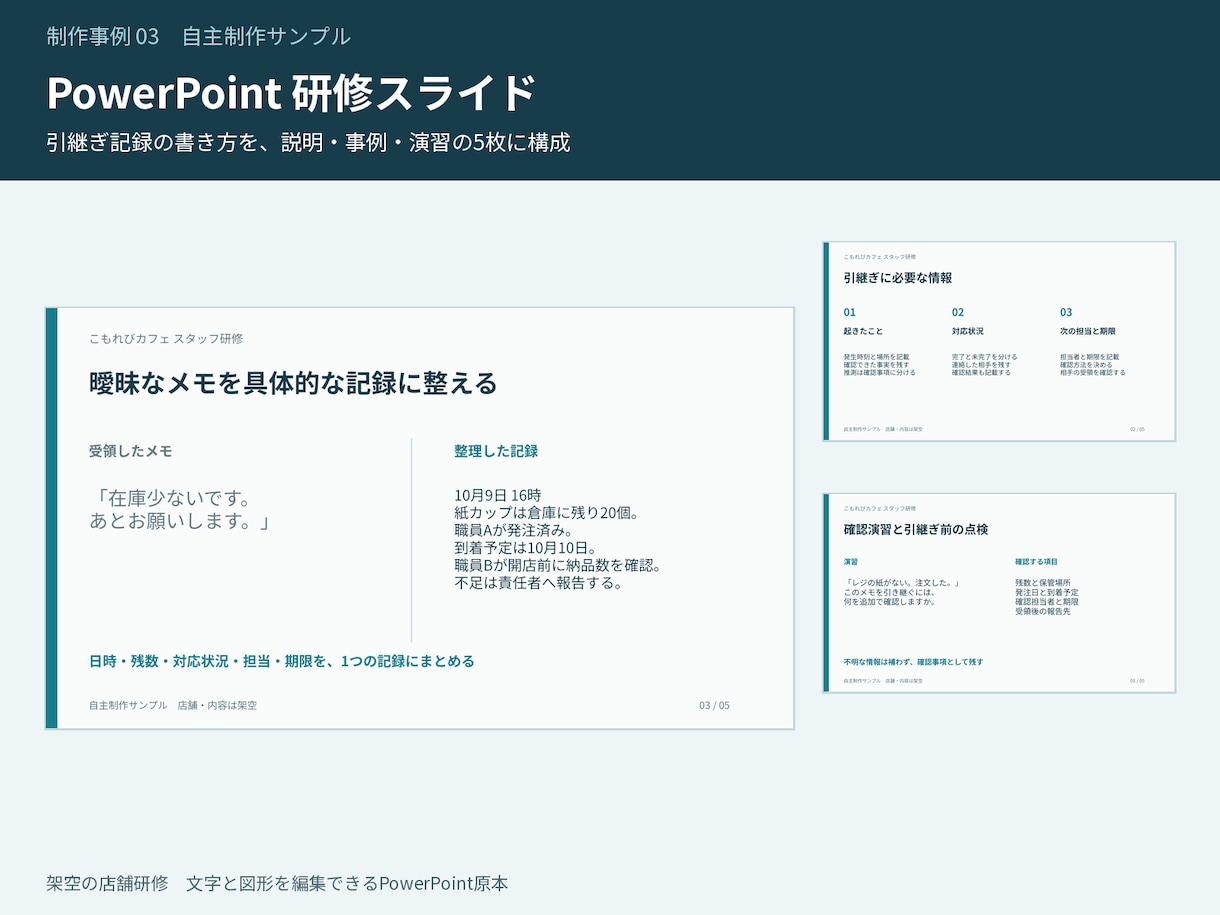Click the line '不足は責任者へ報告する。'
This screenshot has width=1220, height=915.
pos(538,583)
